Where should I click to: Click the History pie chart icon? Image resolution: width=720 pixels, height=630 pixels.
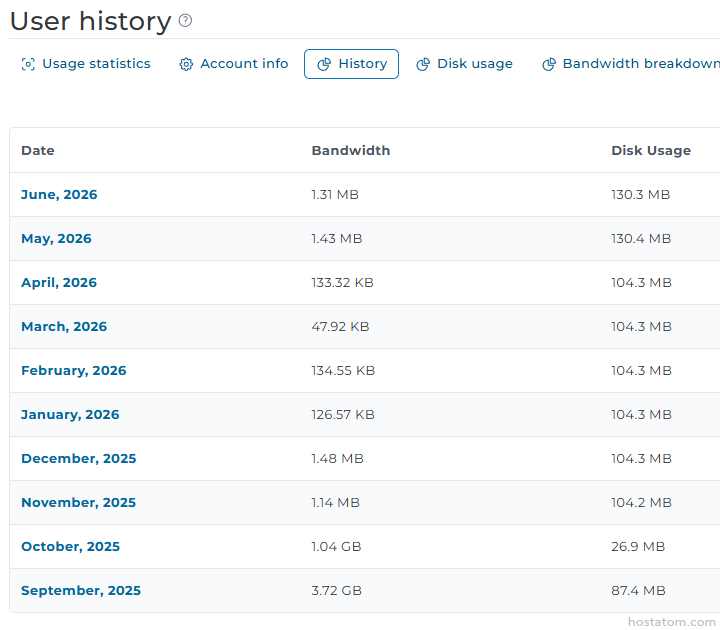tap(324, 64)
